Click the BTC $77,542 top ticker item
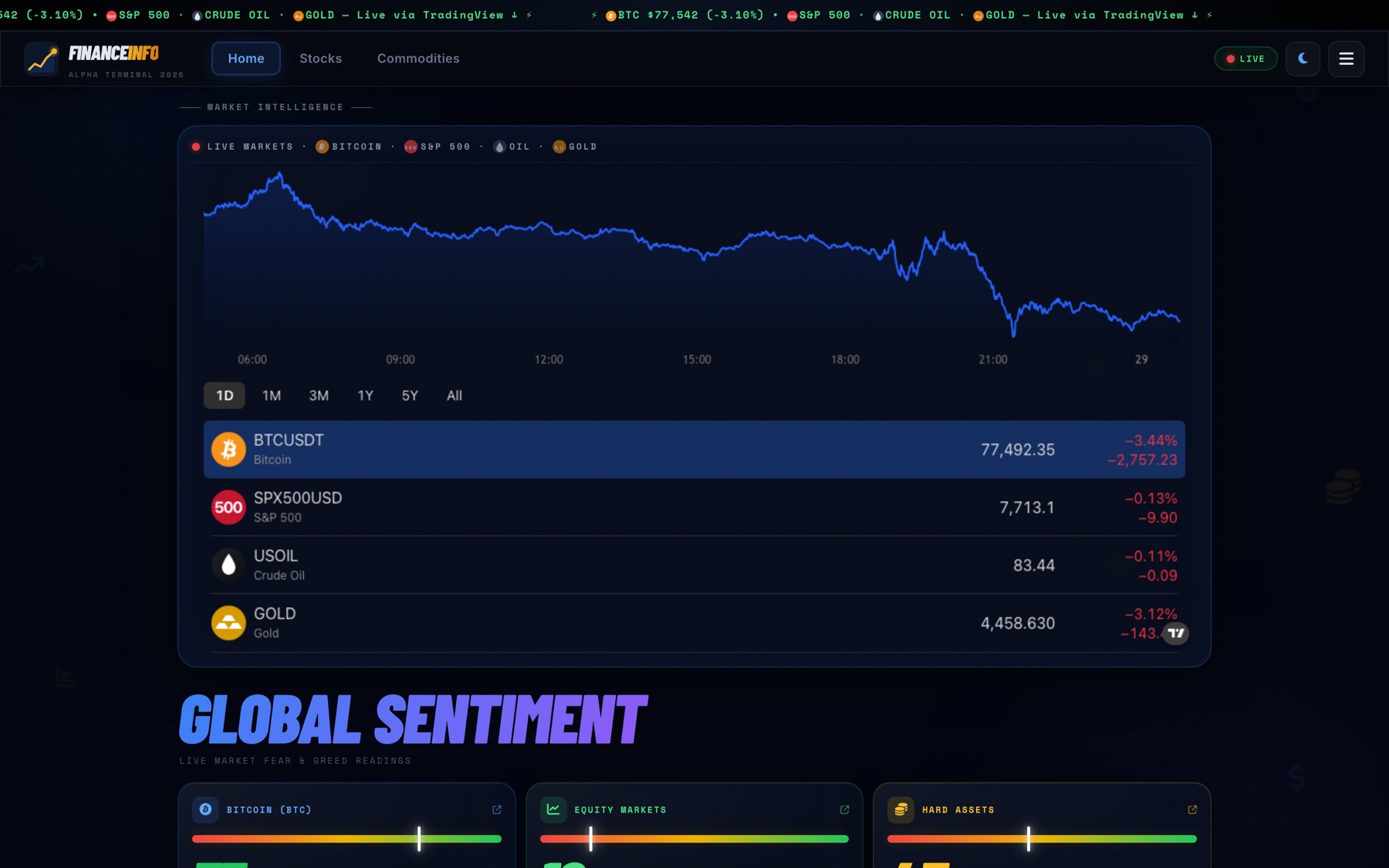This screenshot has height=868, width=1389. pos(684,15)
